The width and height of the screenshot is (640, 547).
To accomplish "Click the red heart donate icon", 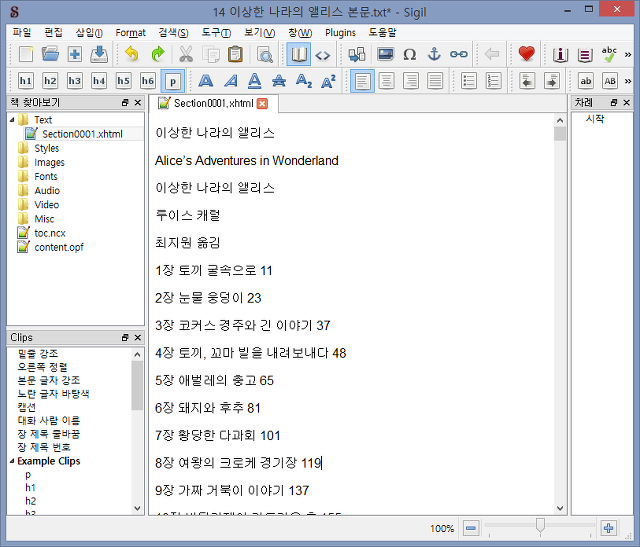I will point(527,54).
